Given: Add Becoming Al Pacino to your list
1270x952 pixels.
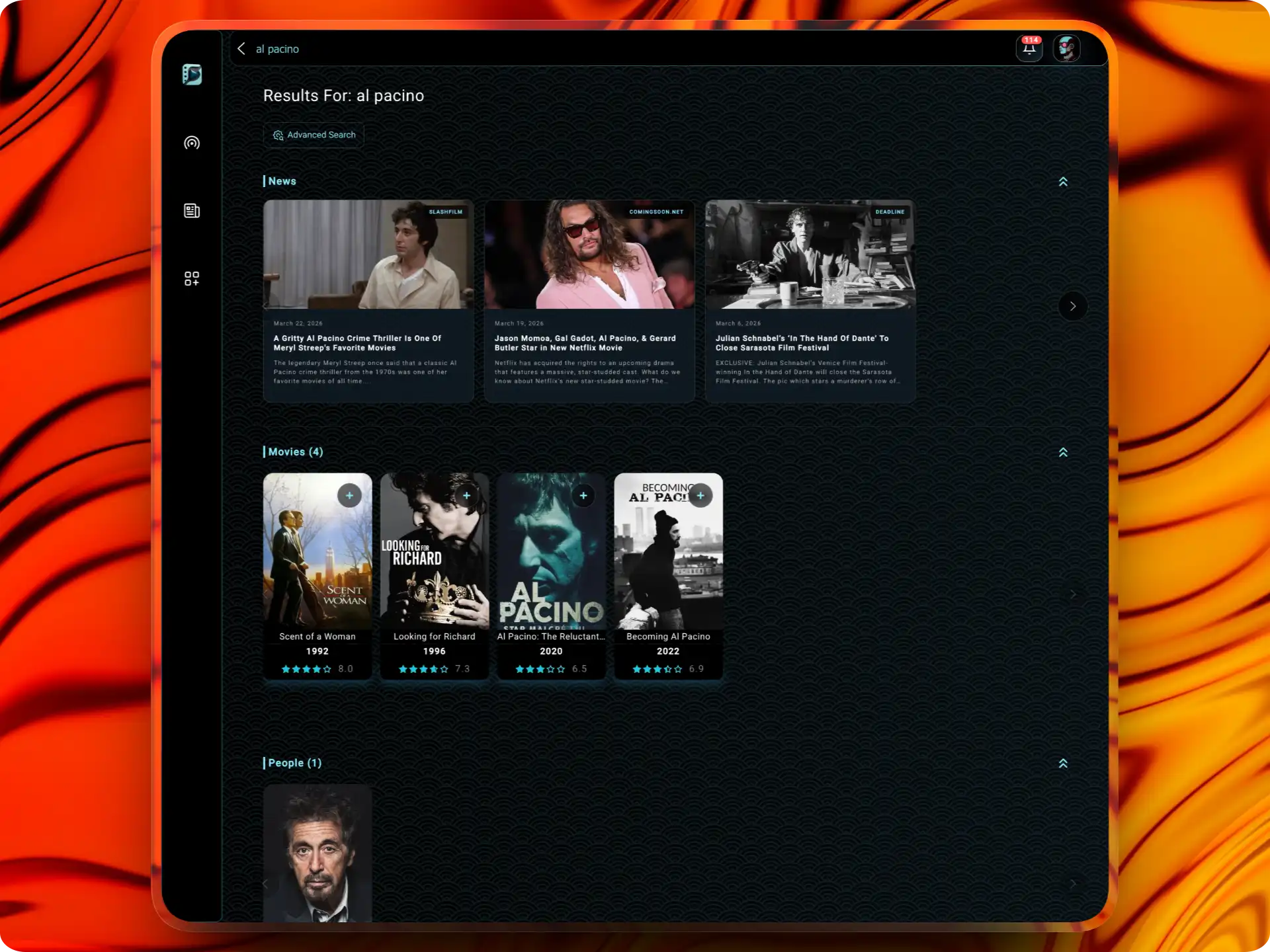Looking at the screenshot, I should tap(700, 495).
